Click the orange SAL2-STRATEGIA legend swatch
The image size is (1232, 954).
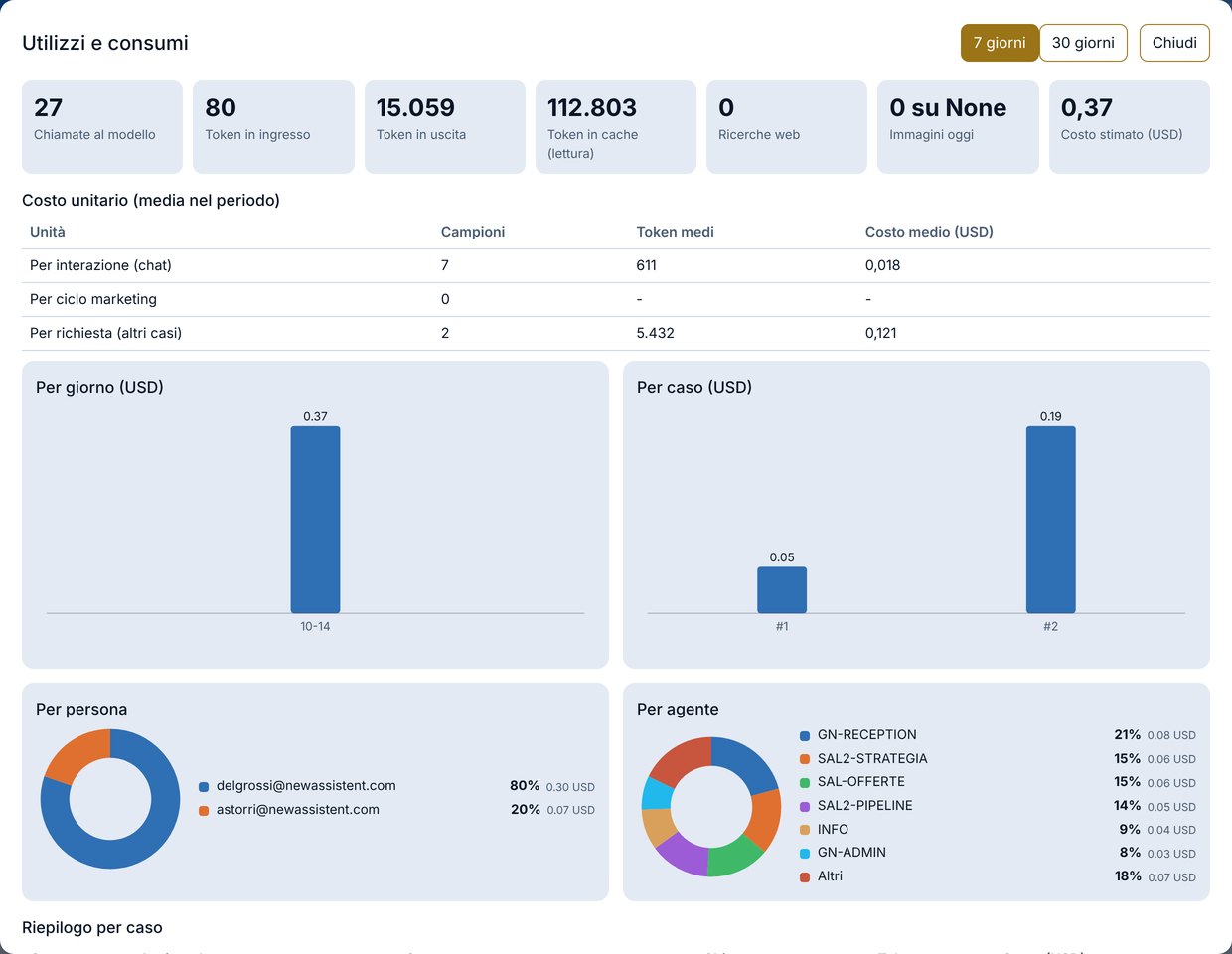click(x=805, y=759)
